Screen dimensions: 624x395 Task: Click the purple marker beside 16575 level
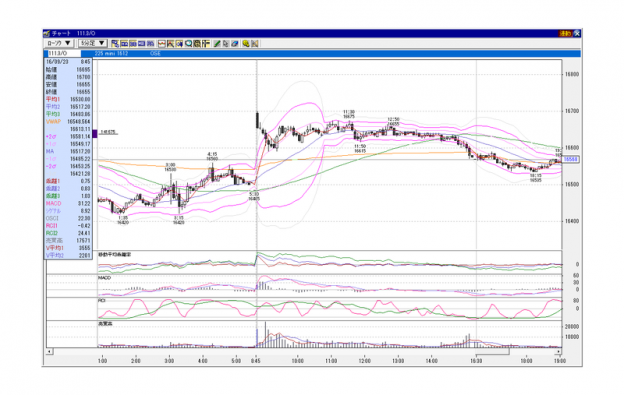click(x=95, y=134)
